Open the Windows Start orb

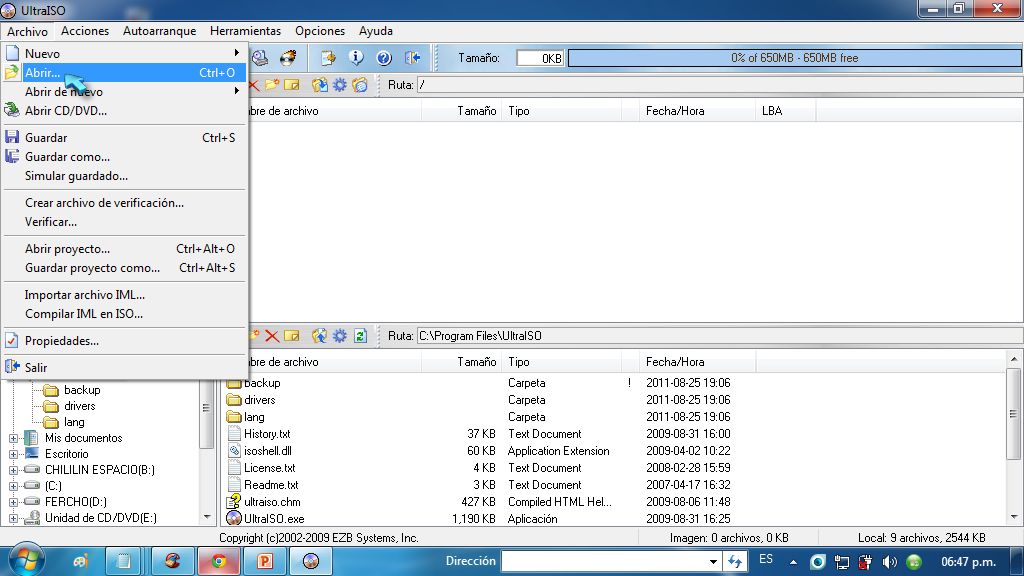tap(26, 560)
